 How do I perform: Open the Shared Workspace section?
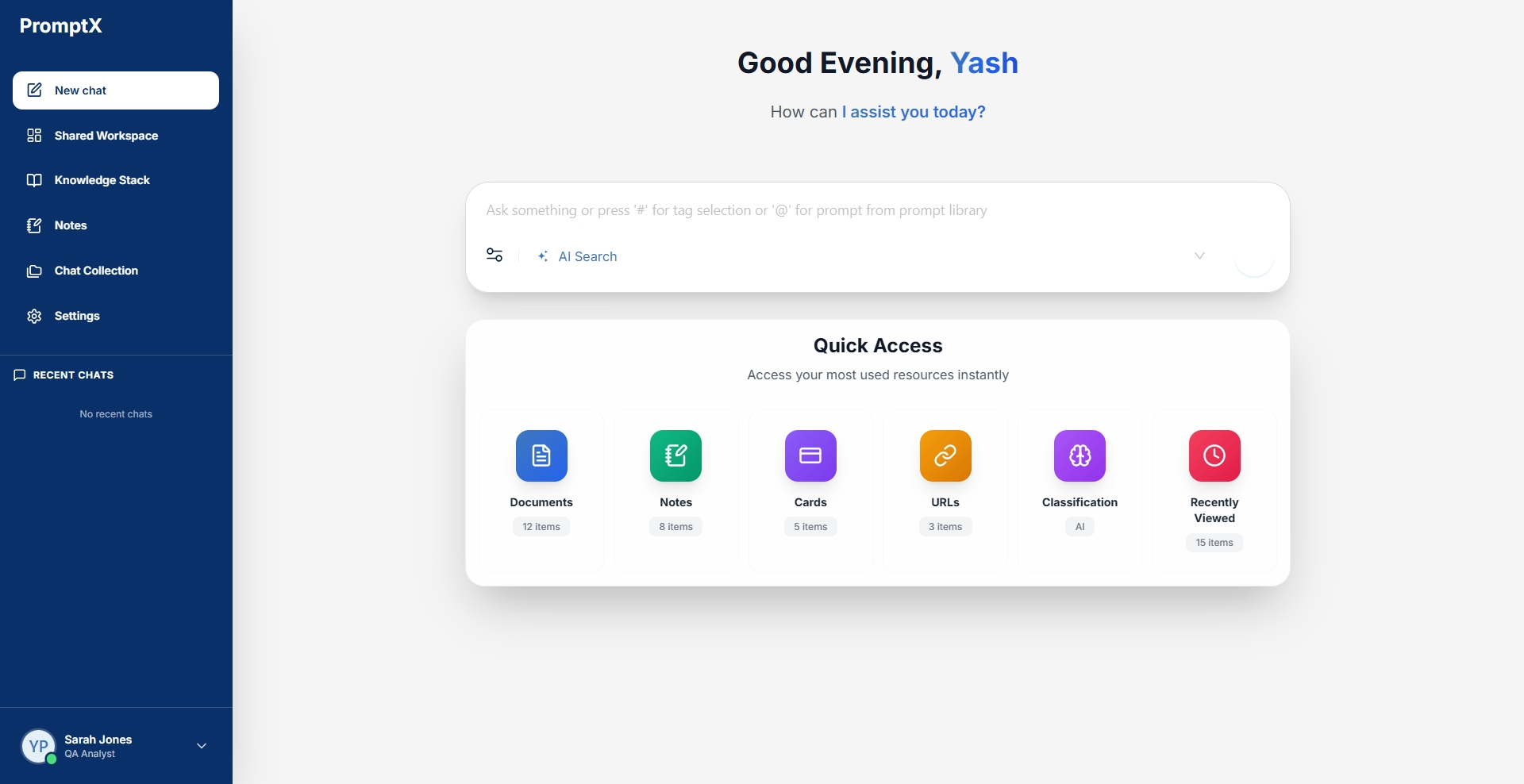pyautogui.click(x=106, y=135)
